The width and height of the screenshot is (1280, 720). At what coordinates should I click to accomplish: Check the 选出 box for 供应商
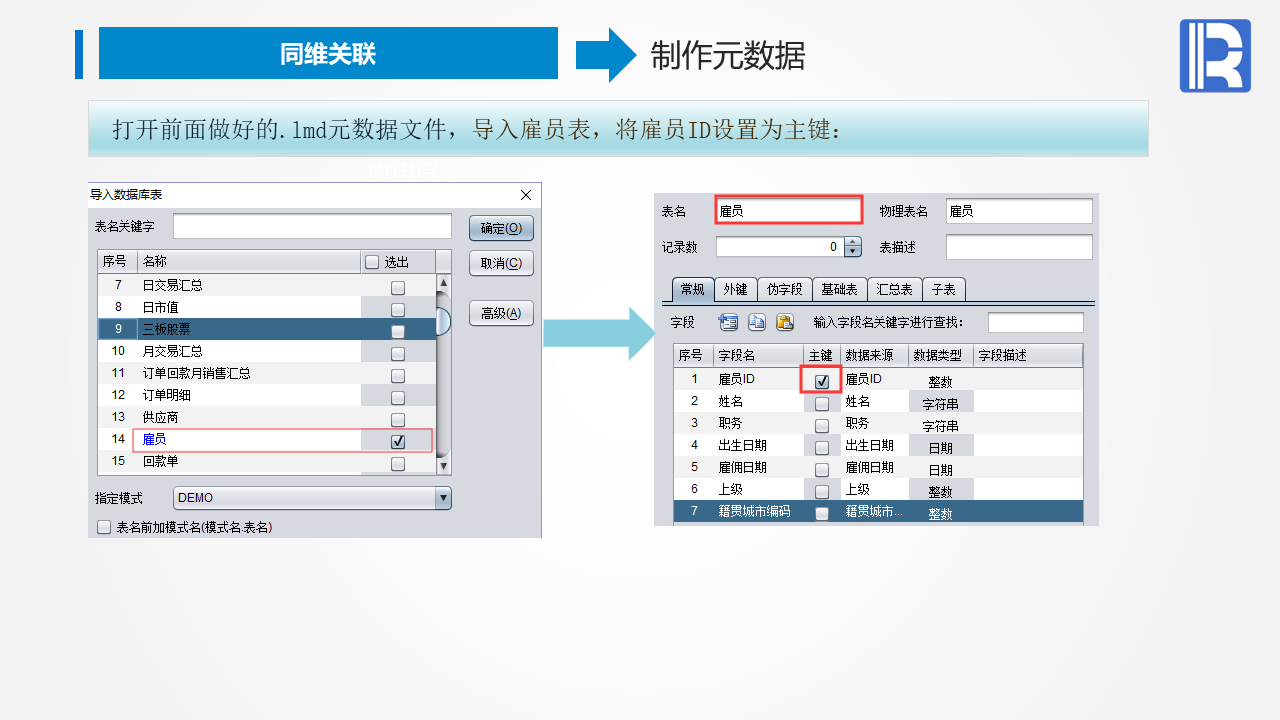(x=398, y=419)
